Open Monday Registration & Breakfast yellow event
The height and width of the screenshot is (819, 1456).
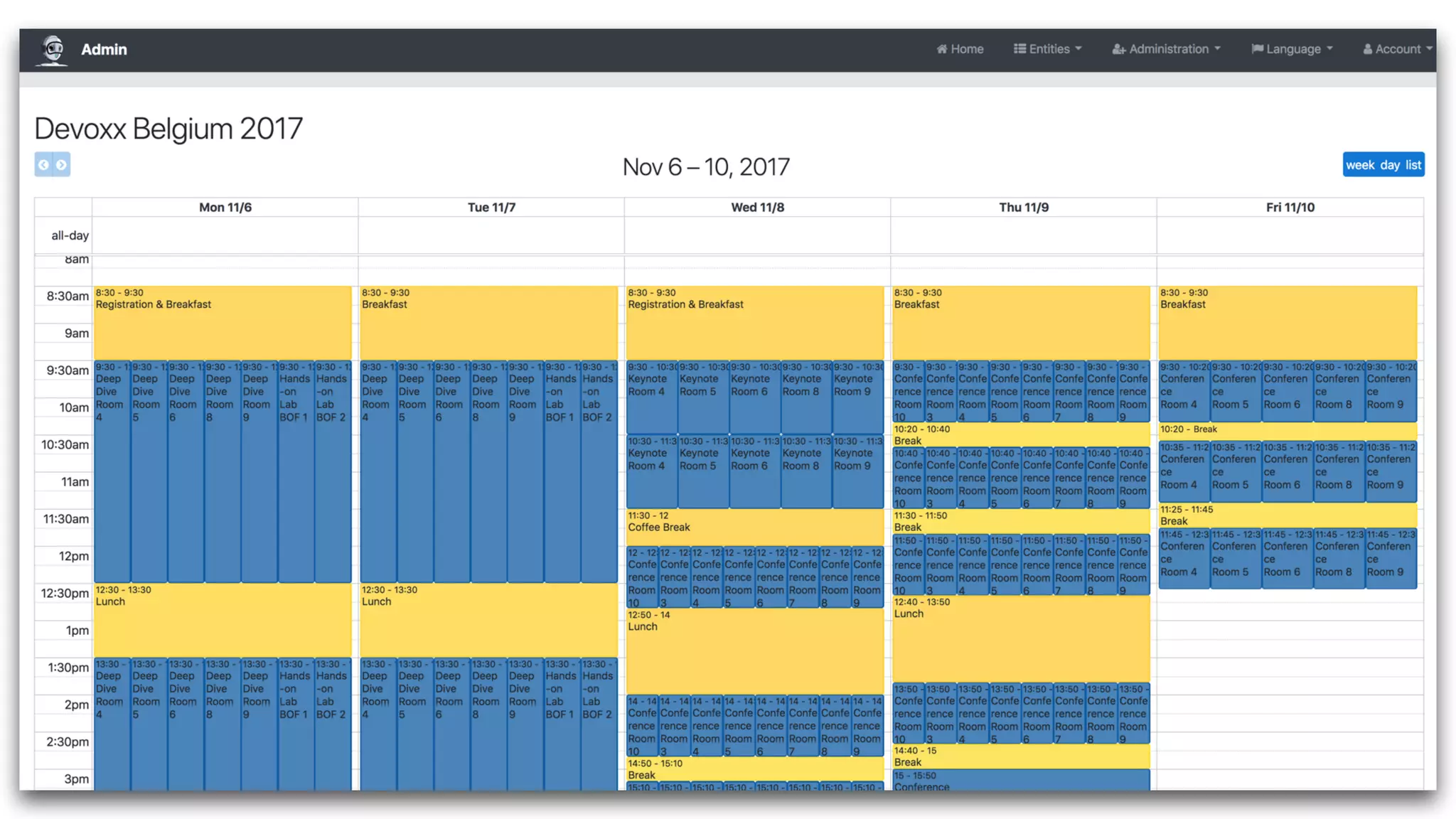222,323
